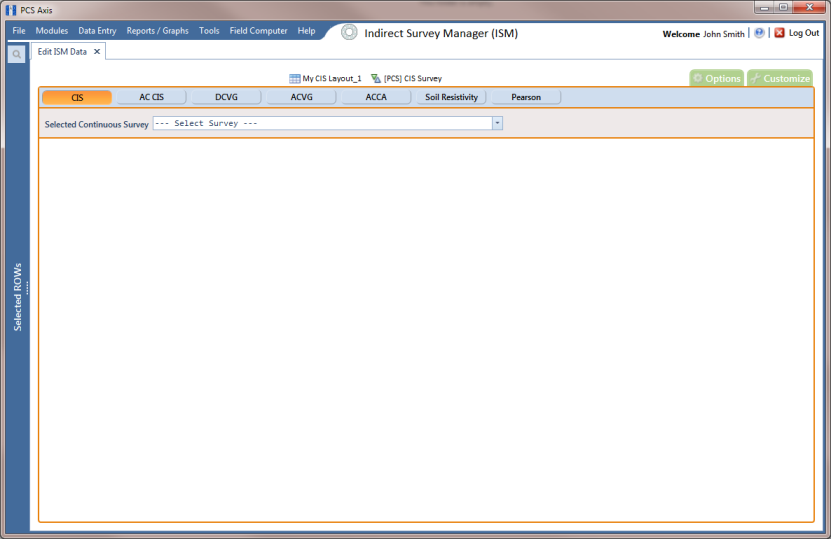Click the Options button
Viewport: 831px width, 539px height.
pos(717,78)
